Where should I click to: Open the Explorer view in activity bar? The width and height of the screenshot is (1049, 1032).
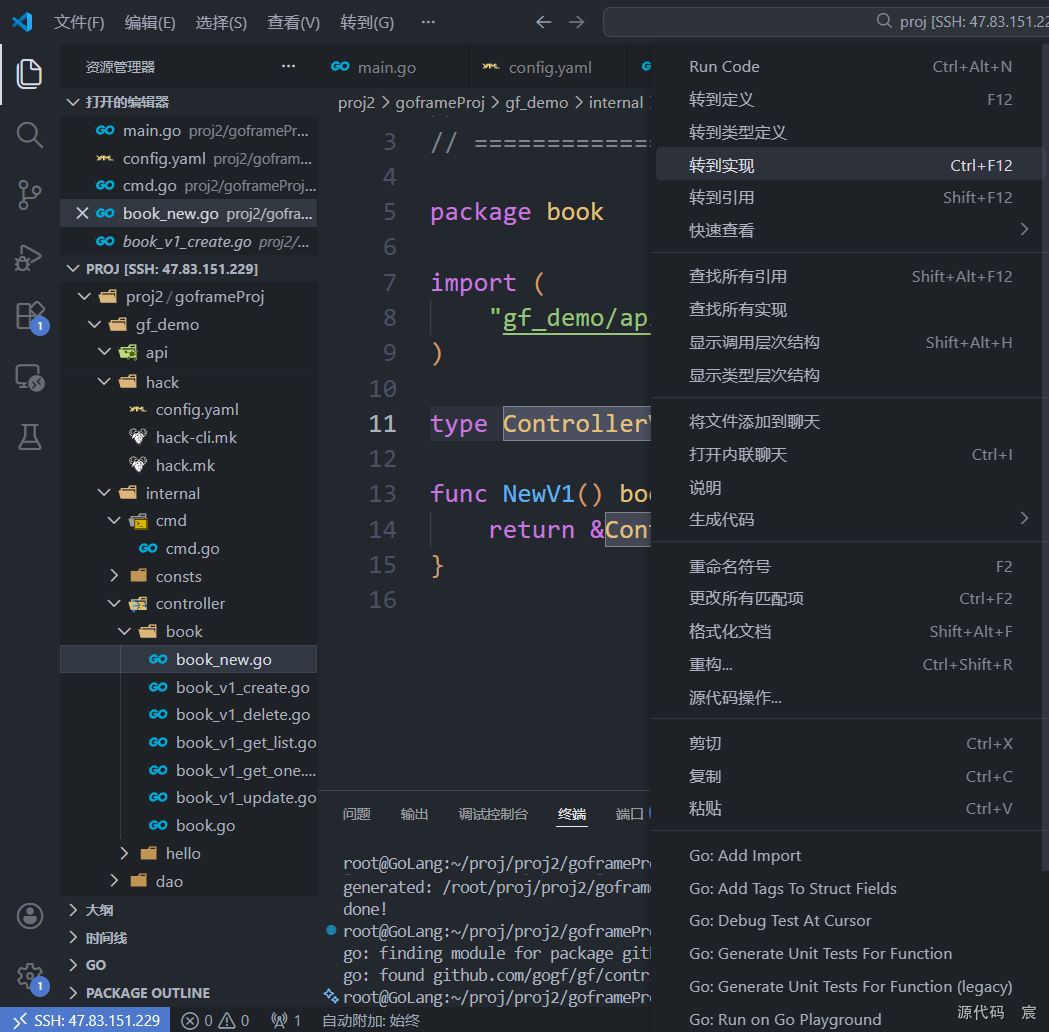click(29, 74)
